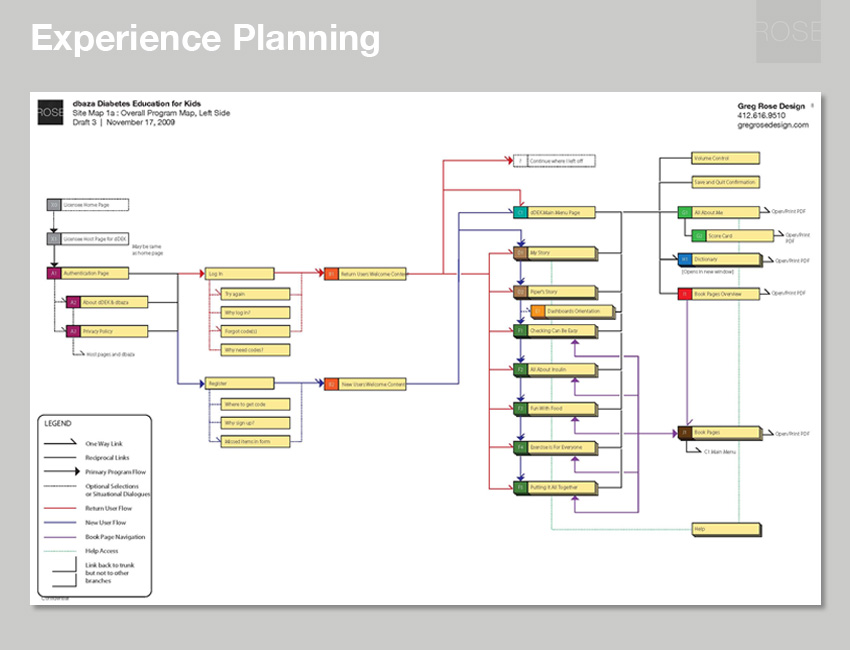Click the About dDEK & dbaza box
Image resolution: width=850 pixels, height=650 pixels.
107,302
